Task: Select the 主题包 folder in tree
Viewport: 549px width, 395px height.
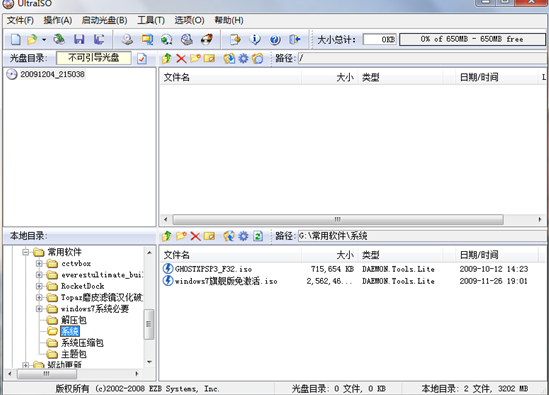Action: [x=74, y=354]
